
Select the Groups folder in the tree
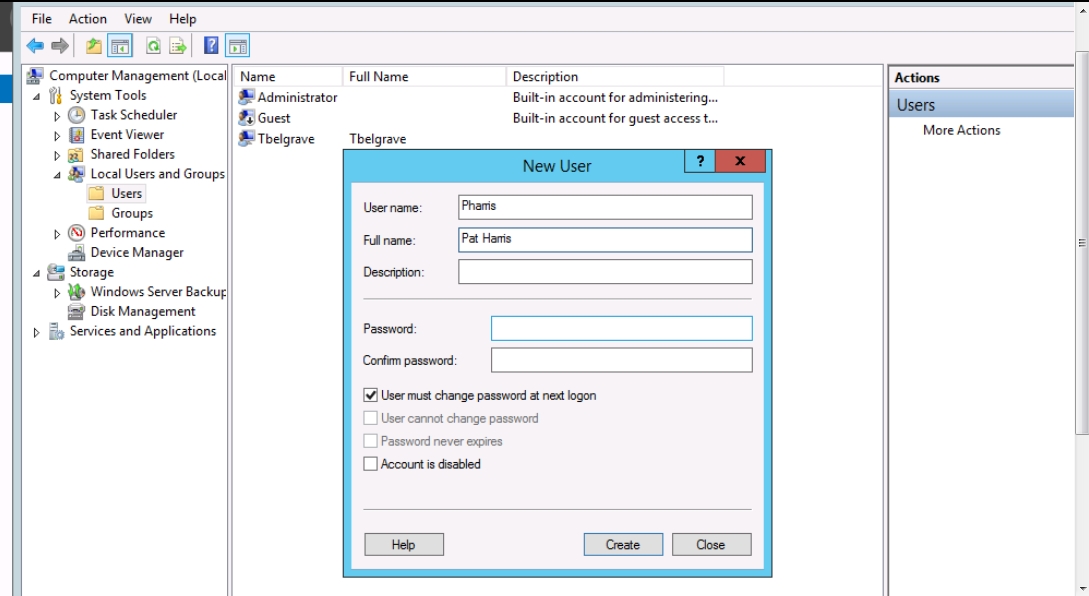click(x=131, y=213)
